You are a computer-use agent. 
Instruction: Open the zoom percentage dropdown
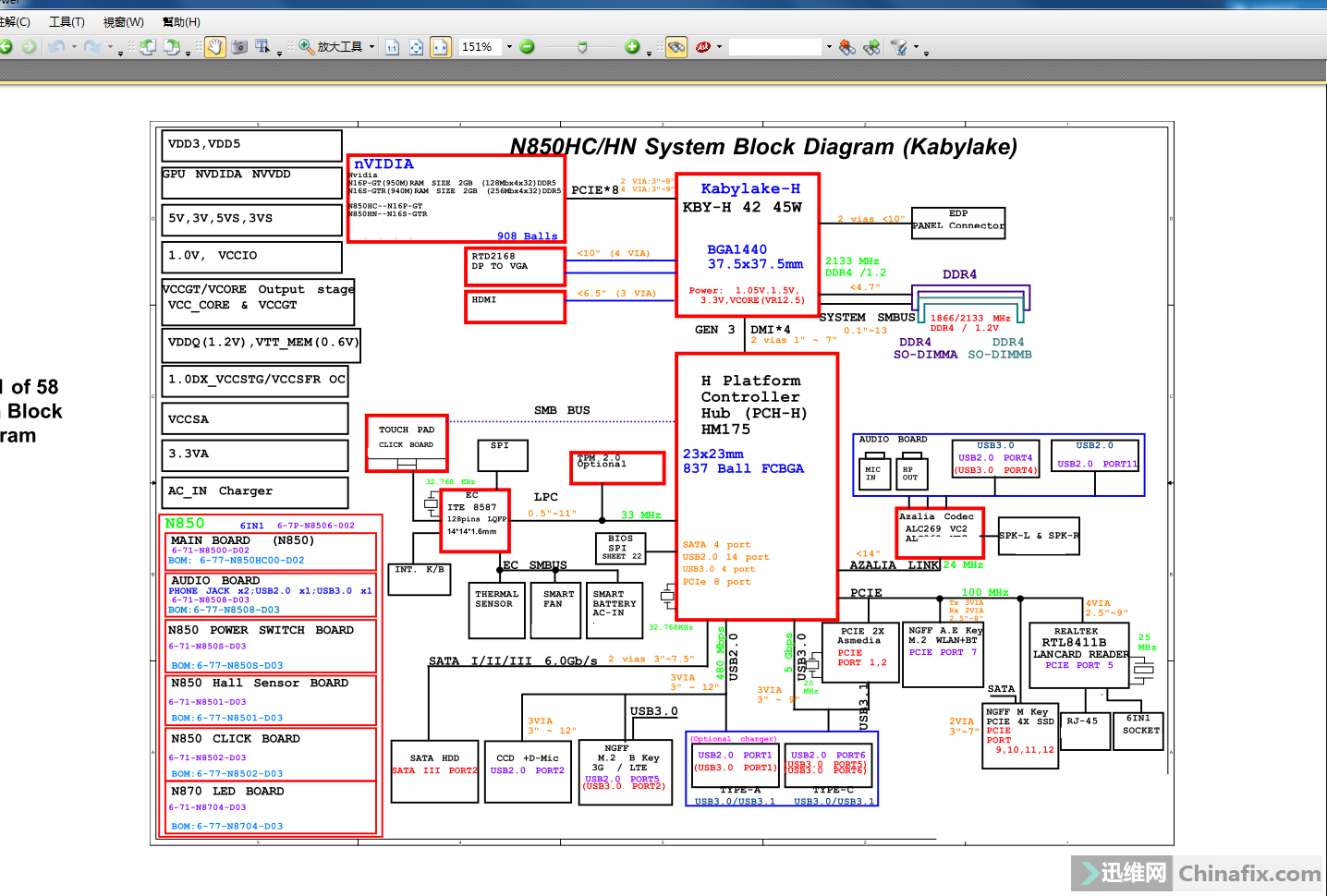click(509, 46)
